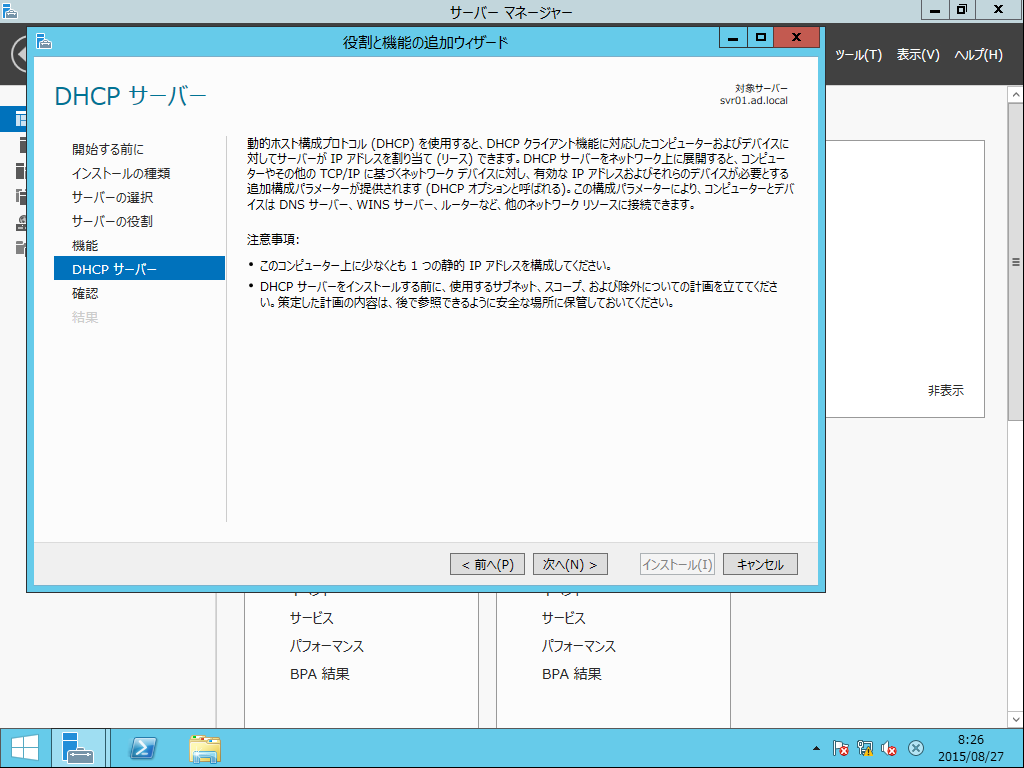Select サーバーの役割 wizard step
Screen dimensions: 1024x768
[112, 221]
